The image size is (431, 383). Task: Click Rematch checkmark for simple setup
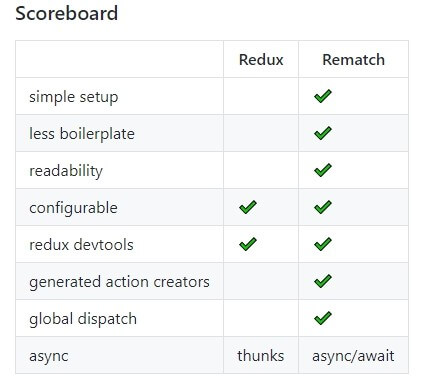[x=323, y=96]
